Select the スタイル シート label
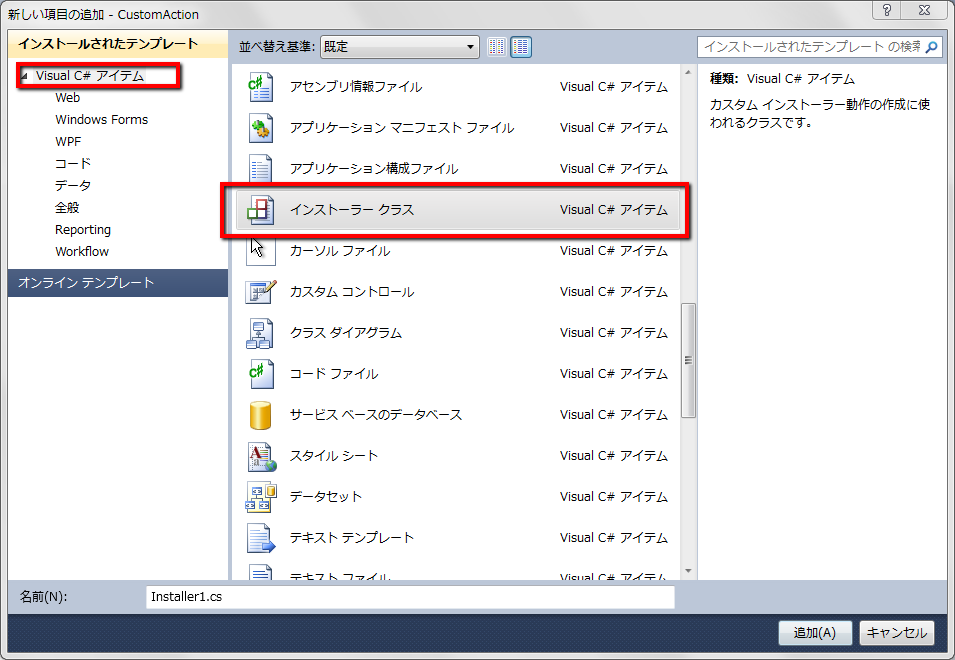Viewport: 955px width, 660px height. [x=334, y=456]
